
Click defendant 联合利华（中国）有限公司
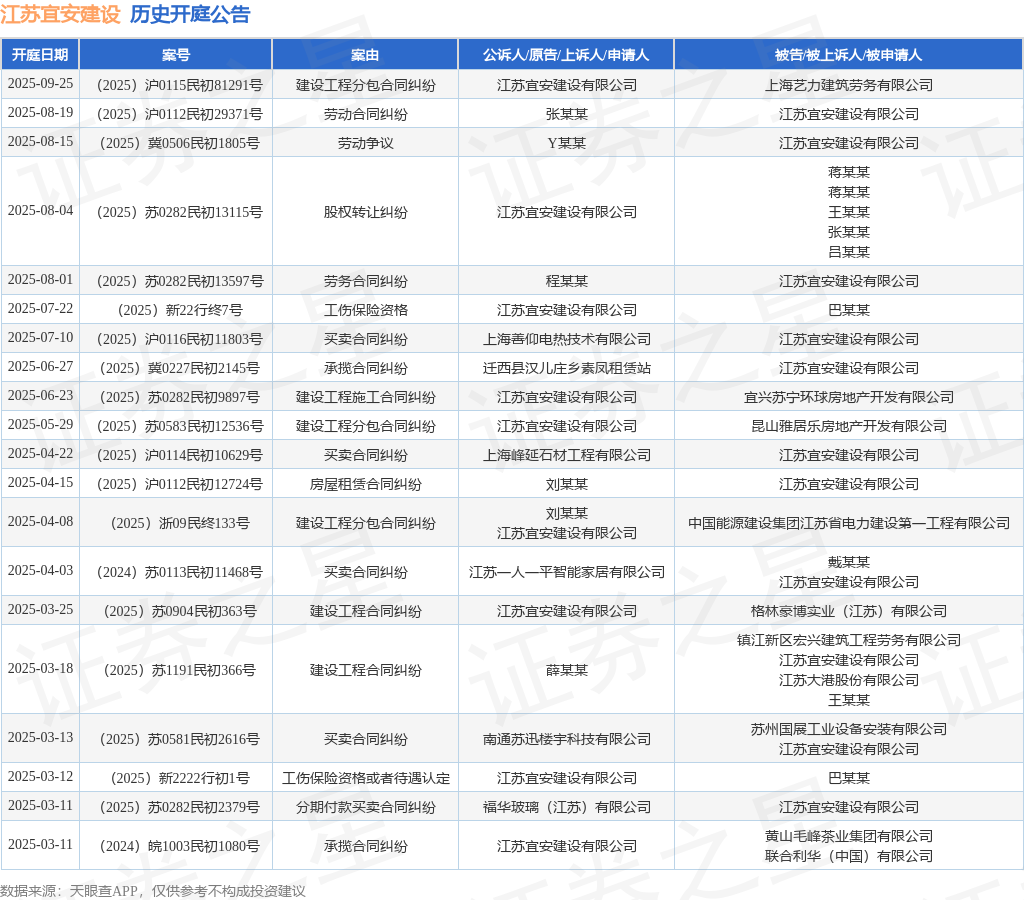click(849, 856)
